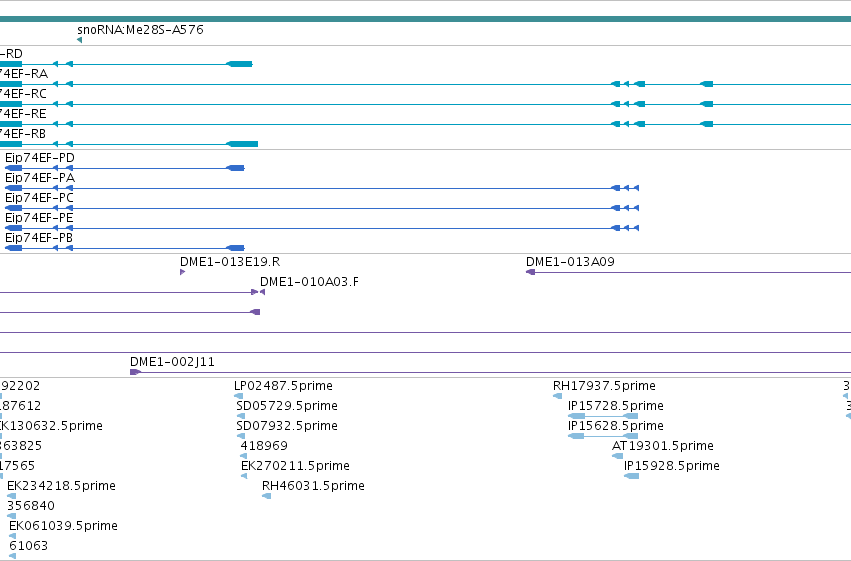The height and width of the screenshot is (561, 851).
Task: Click the thick end exon of Eip74EF-PD
Action: click(236, 168)
